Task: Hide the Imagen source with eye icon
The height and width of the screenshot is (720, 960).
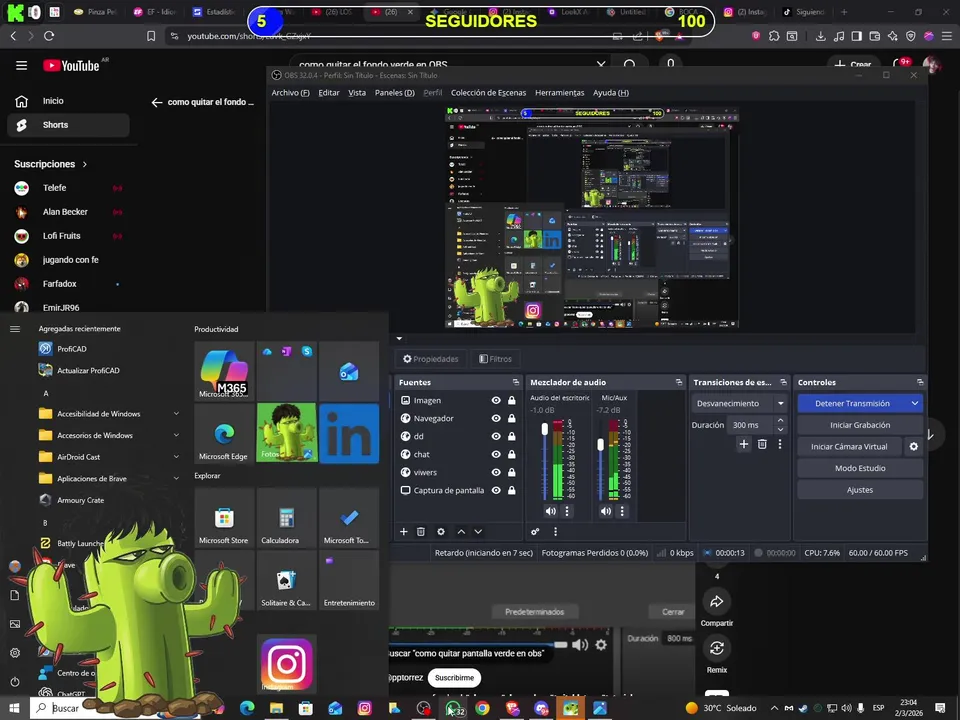Action: pos(496,400)
